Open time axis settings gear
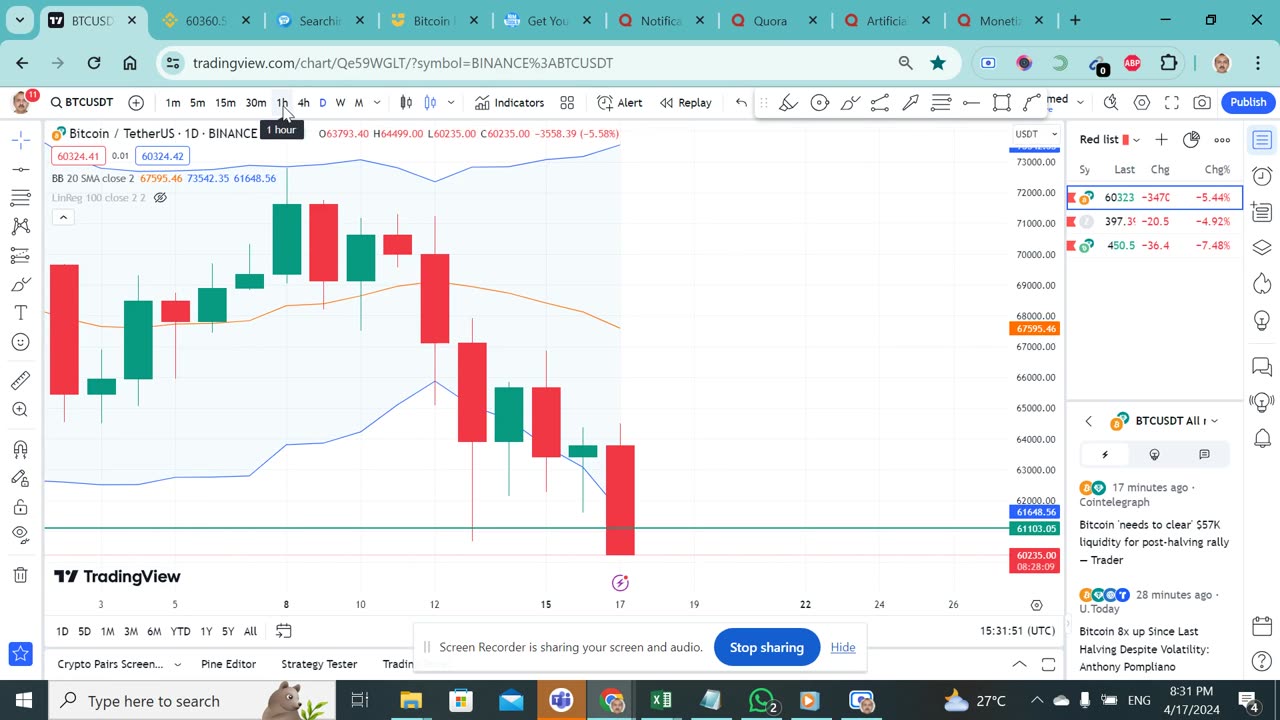This screenshot has height=720, width=1280. (1036, 605)
